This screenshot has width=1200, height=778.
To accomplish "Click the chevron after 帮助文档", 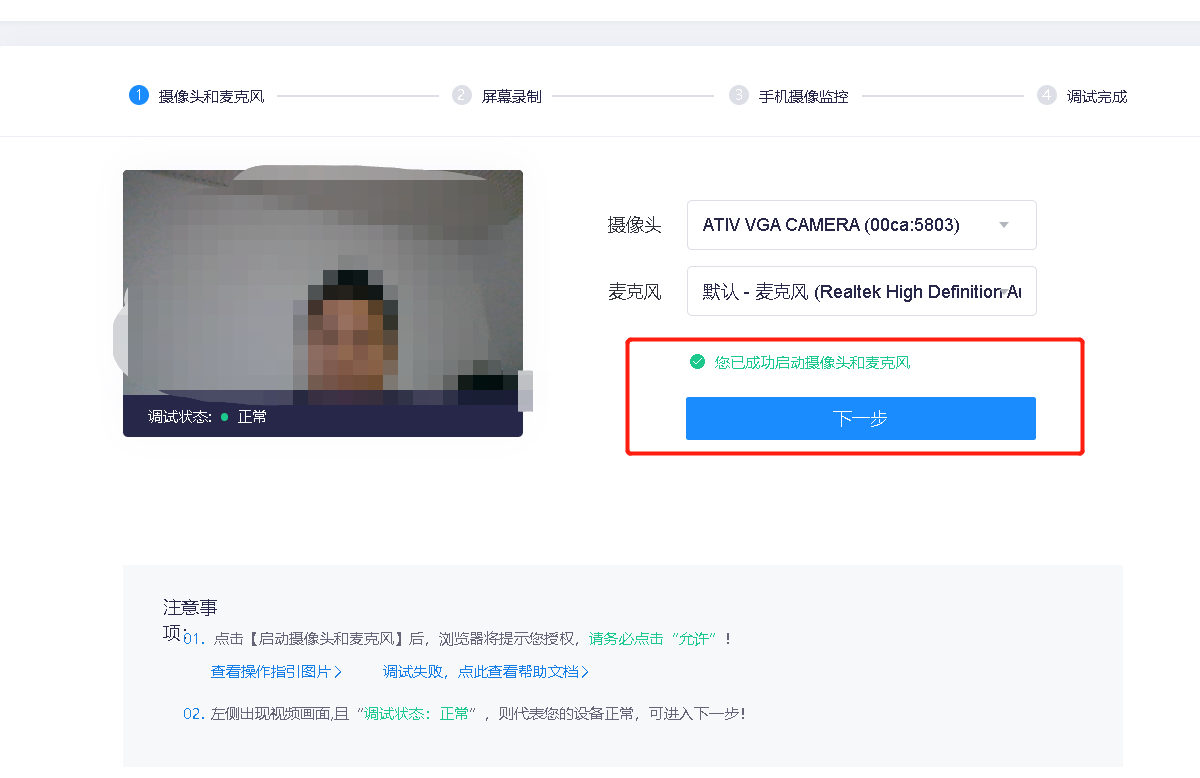I will pyautogui.click(x=585, y=672).
